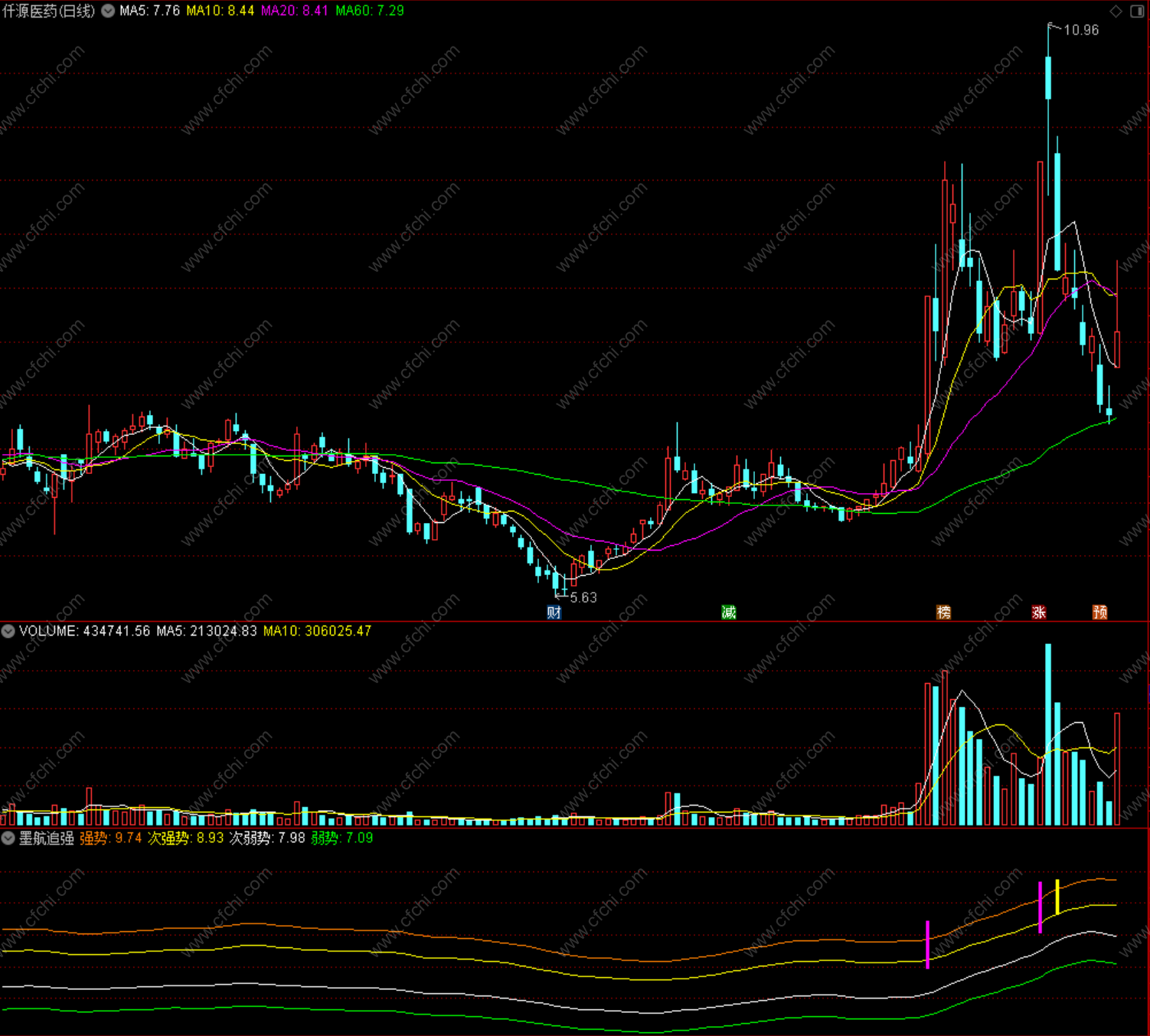The image size is (1150, 1036).
Task: Click the orange 榜 marker below the chart
Action: (943, 612)
